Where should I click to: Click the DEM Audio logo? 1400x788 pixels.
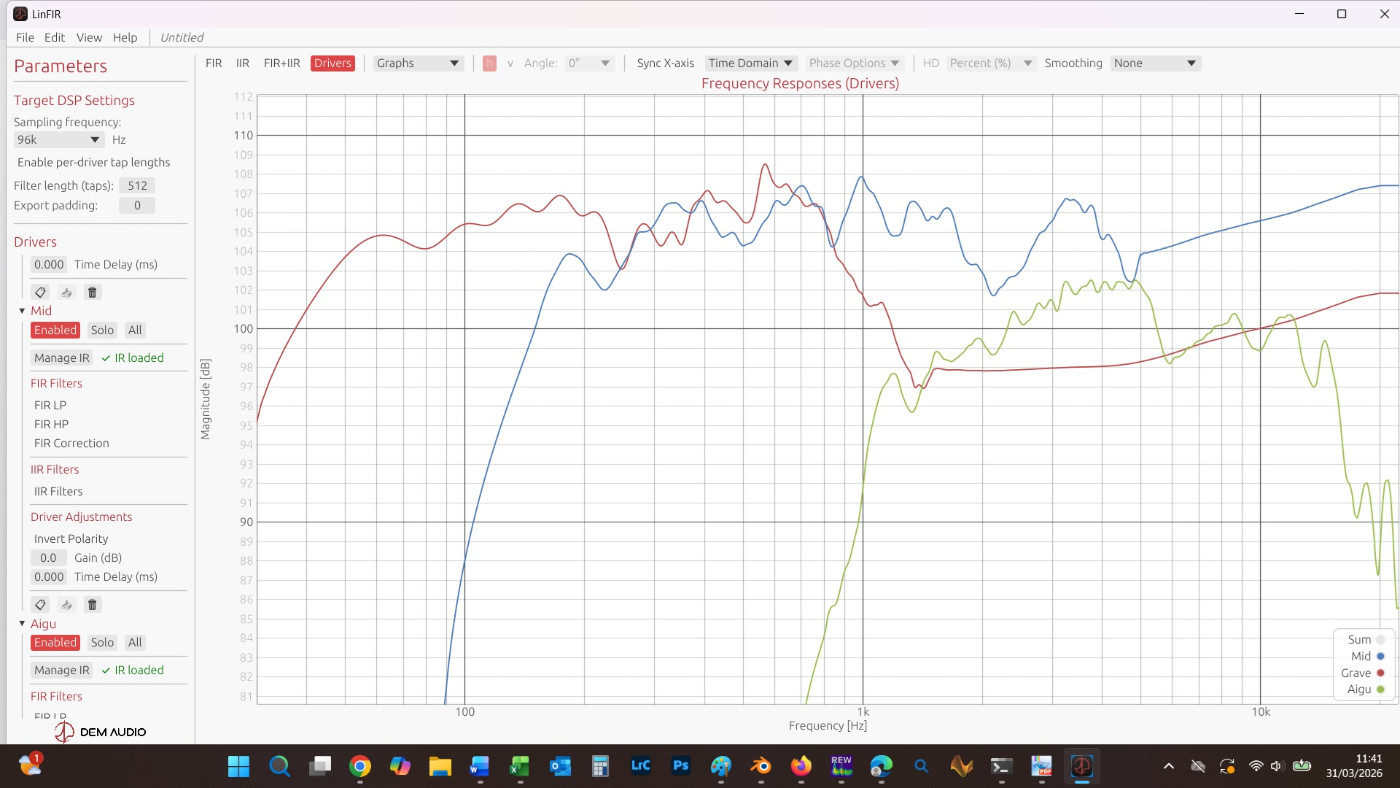point(100,732)
